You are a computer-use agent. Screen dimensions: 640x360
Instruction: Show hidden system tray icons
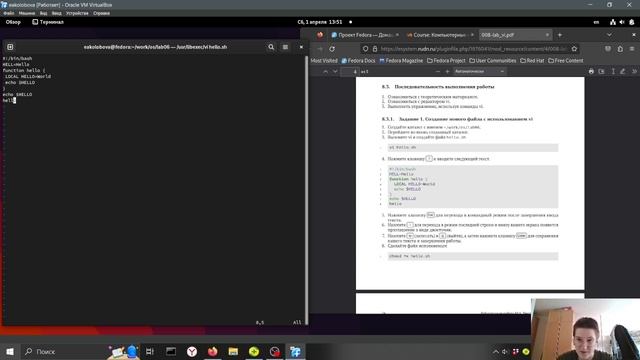pyautogui.click(x=496, y=351)
